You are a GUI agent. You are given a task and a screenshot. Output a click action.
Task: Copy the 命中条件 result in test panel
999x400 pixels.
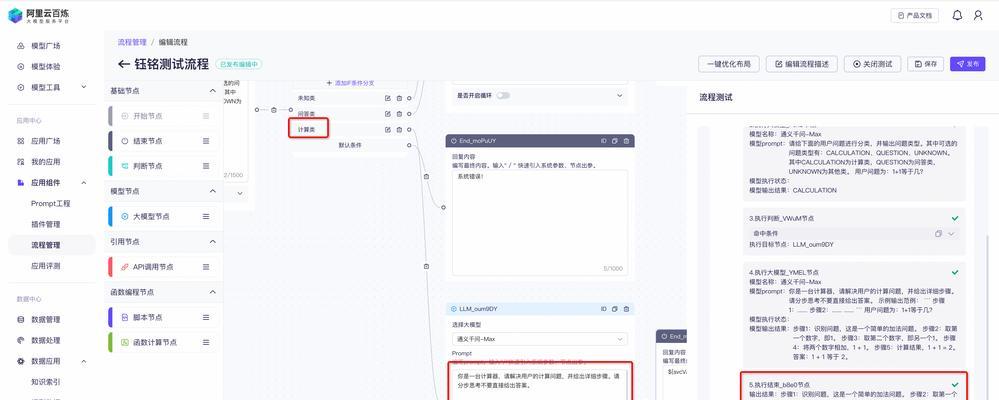(x=938, y=234)
